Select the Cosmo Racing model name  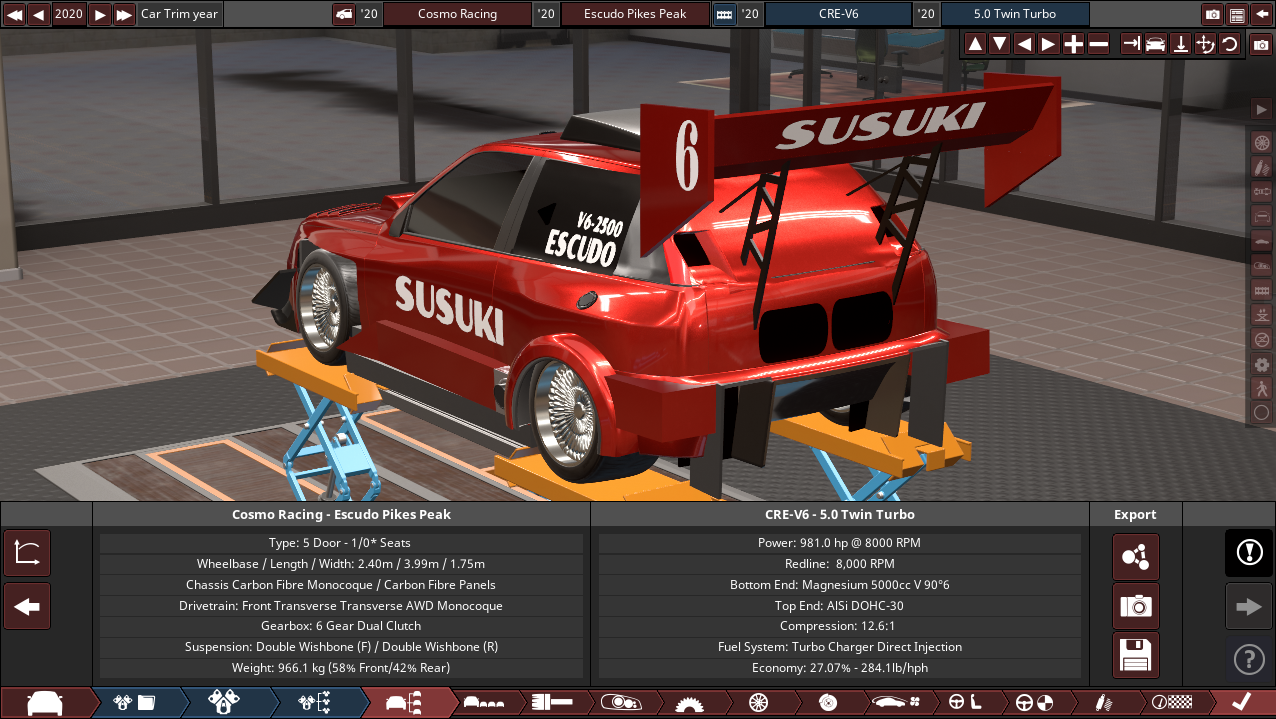[457, 14]
